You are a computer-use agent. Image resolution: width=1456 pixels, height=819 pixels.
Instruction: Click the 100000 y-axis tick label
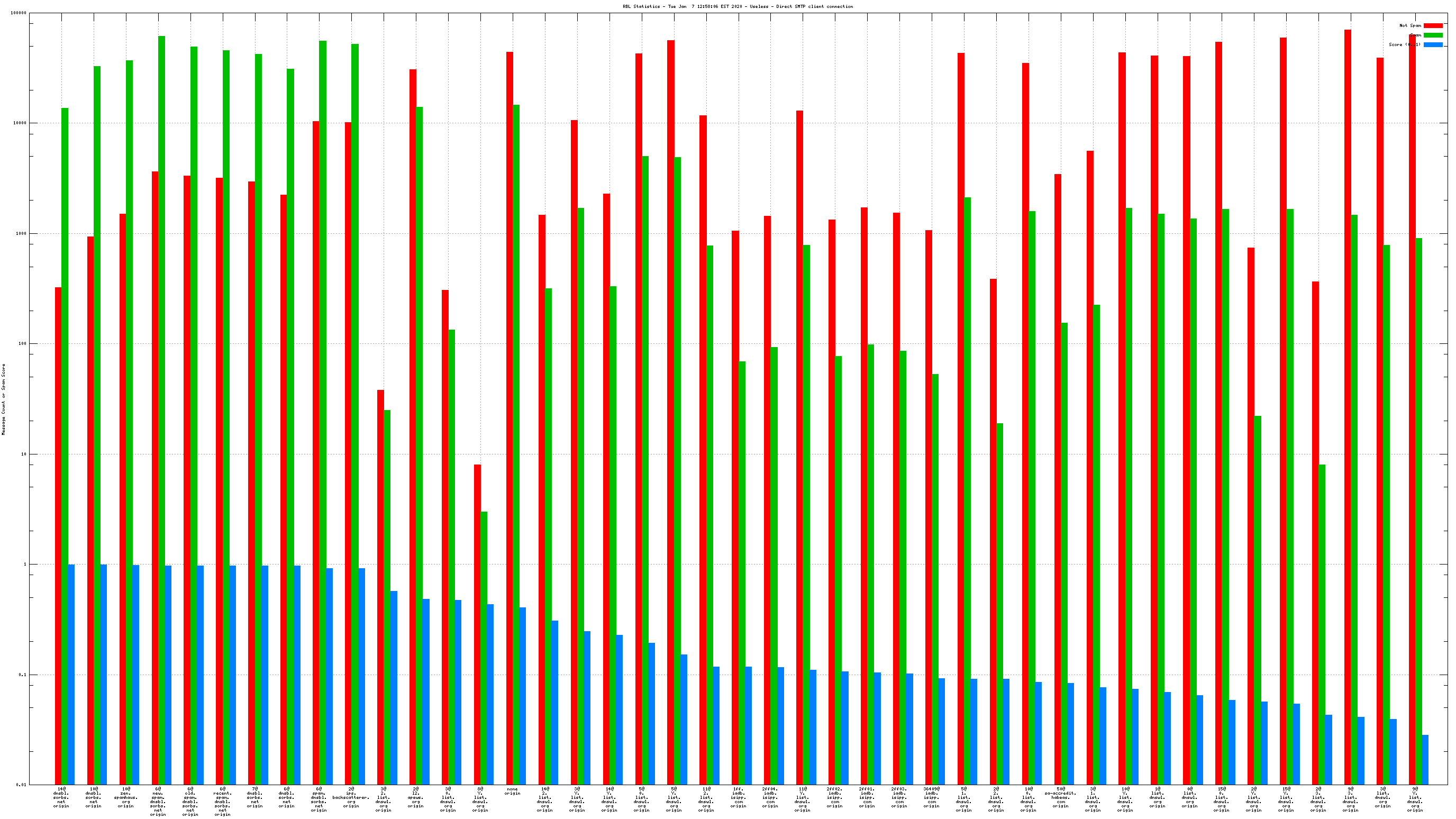pyautogui.click(x=19, y=13)
